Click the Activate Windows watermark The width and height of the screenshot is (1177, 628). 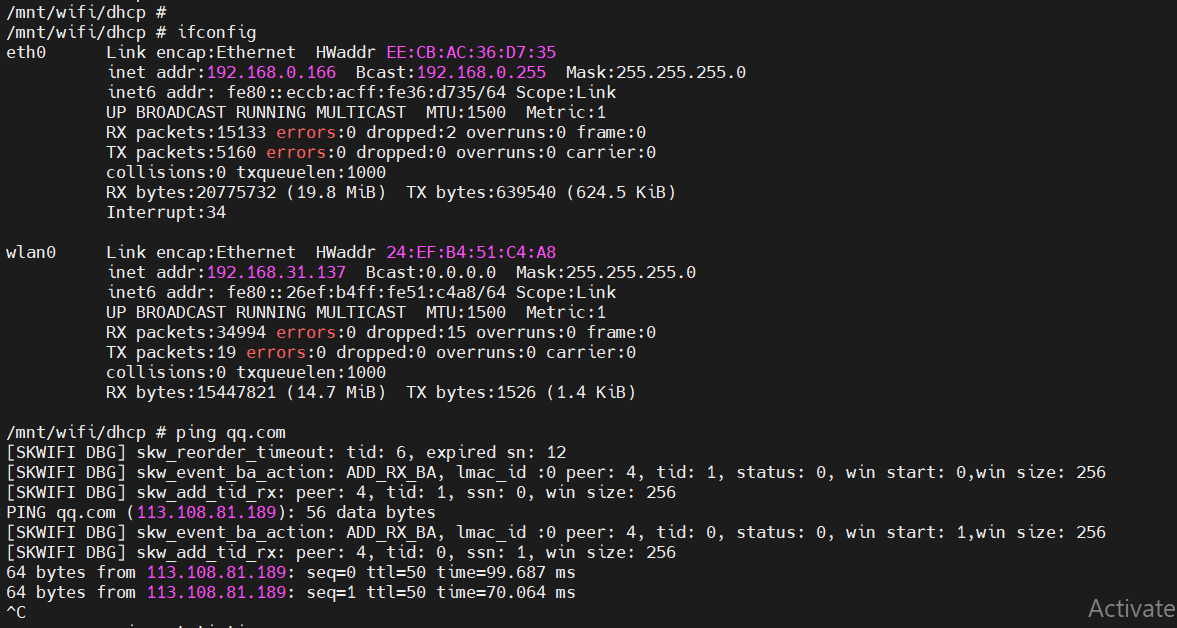(1132, 608)
